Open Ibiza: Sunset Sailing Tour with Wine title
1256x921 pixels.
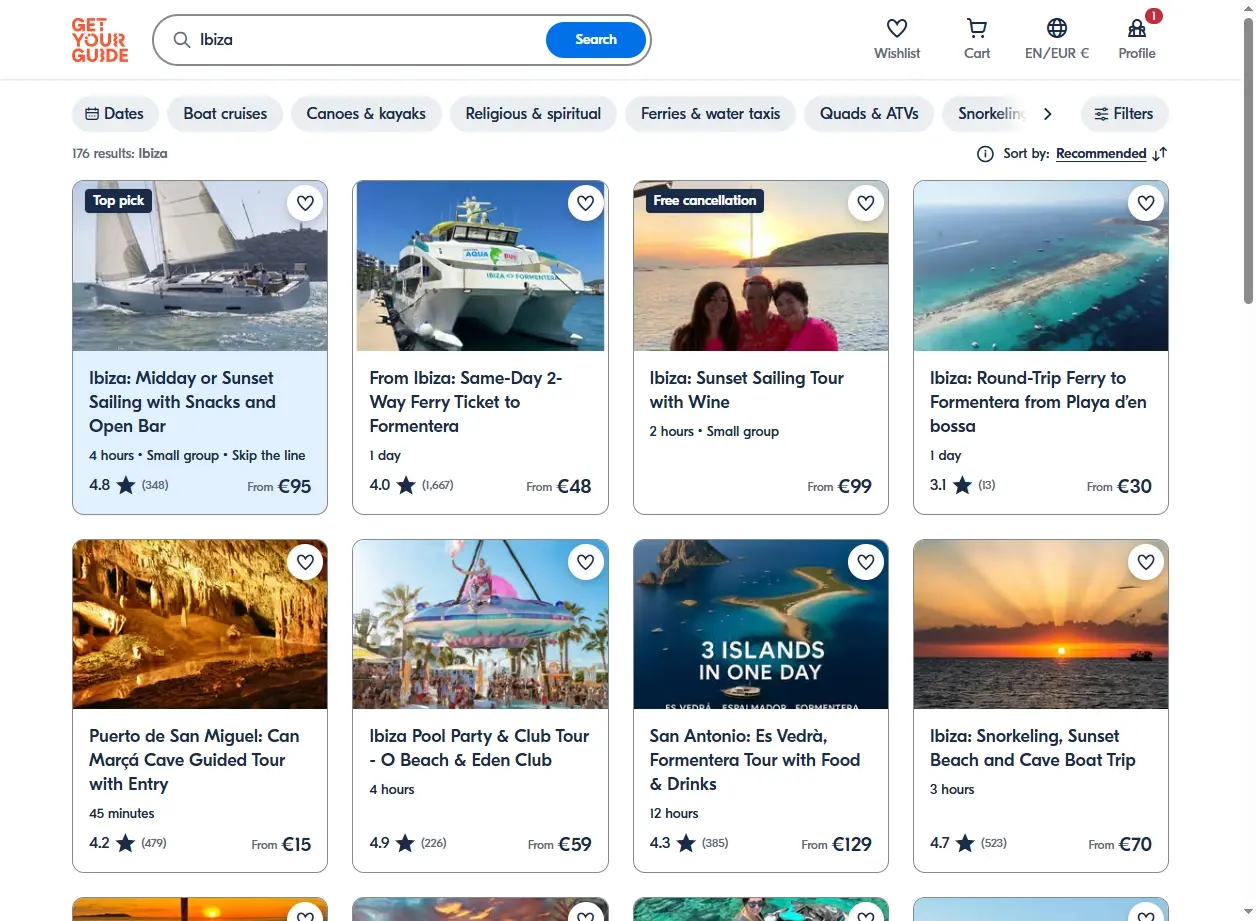click(747, 390)
